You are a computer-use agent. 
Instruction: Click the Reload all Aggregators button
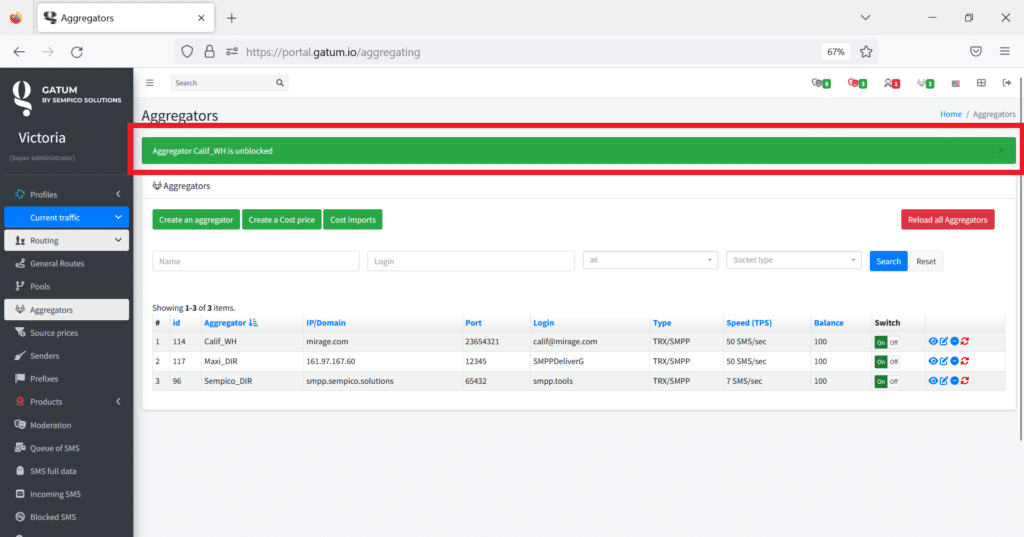tap(947, 220)
